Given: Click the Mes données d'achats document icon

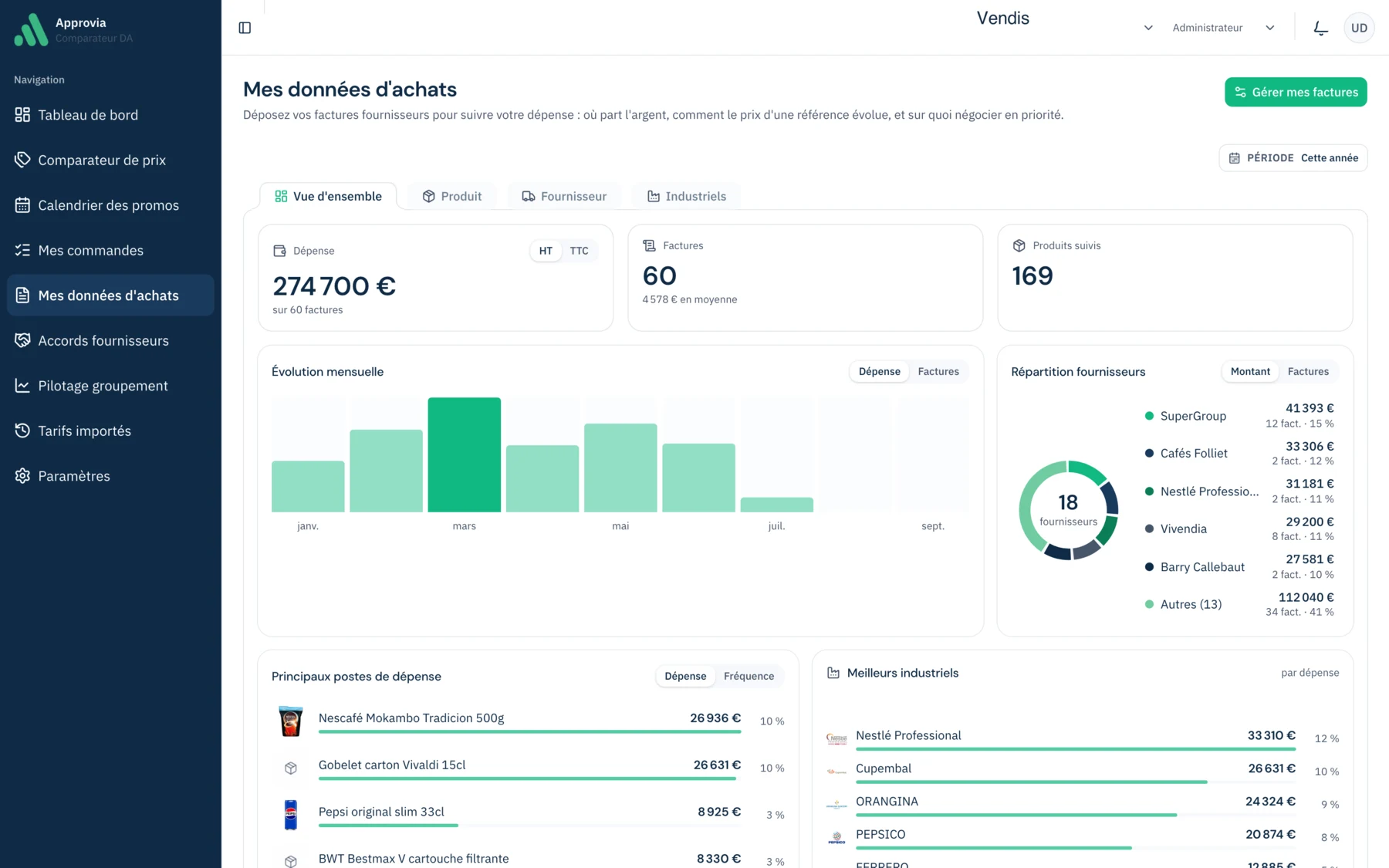Looking at the screenshot, I should (22, 296).
